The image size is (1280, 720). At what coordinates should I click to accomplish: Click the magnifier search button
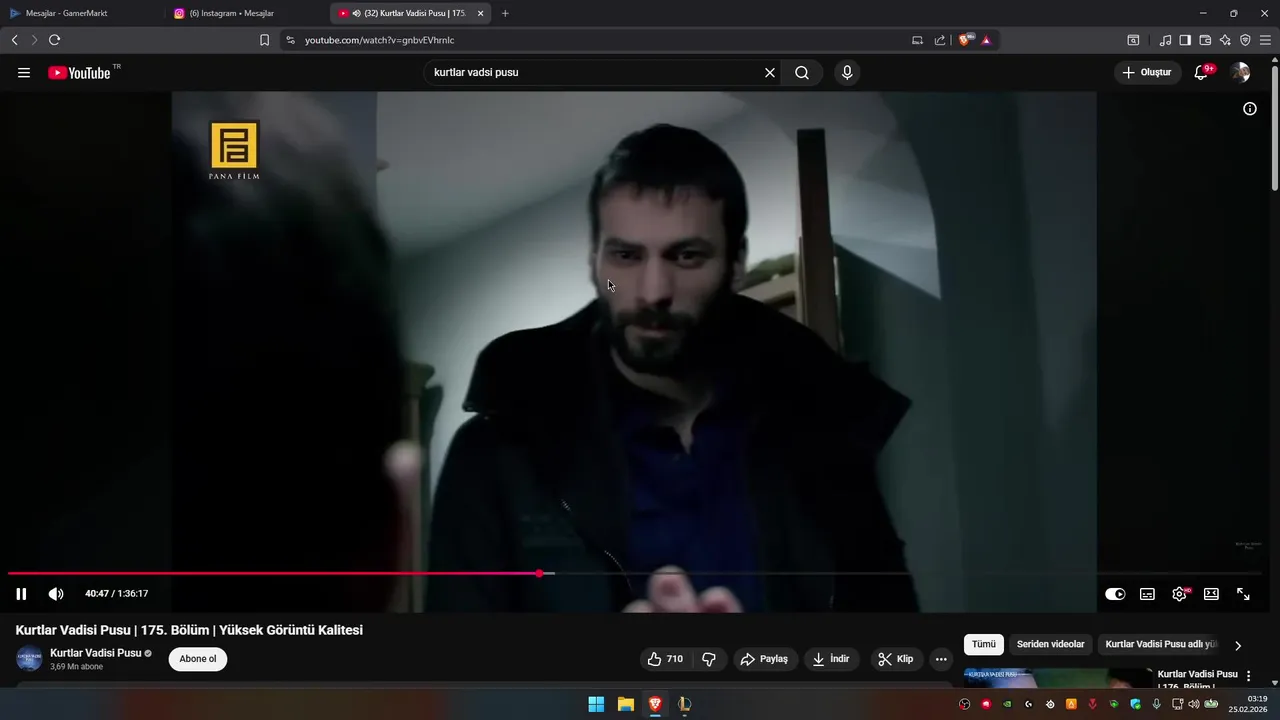[802, 73]
